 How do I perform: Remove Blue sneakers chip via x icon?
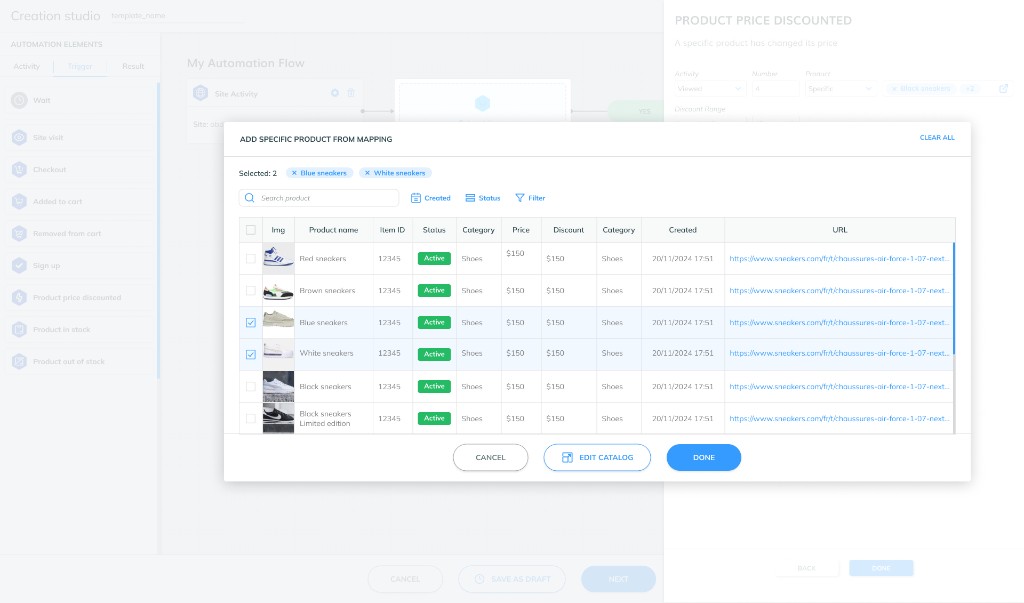294,173
